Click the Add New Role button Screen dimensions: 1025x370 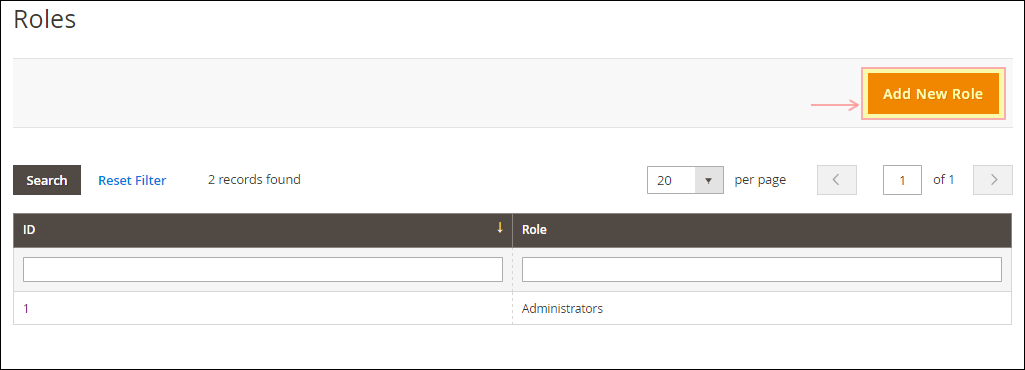tap(933, 94)
